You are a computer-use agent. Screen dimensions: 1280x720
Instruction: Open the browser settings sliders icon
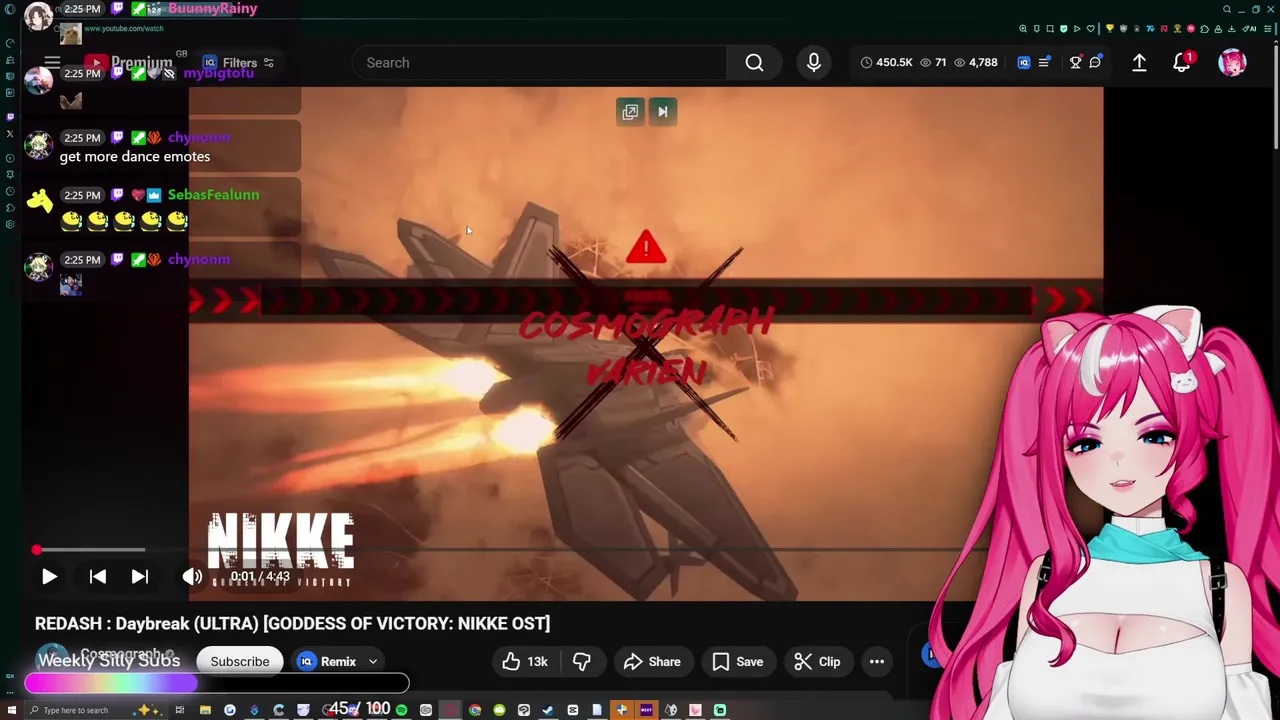coord(1267,29)
